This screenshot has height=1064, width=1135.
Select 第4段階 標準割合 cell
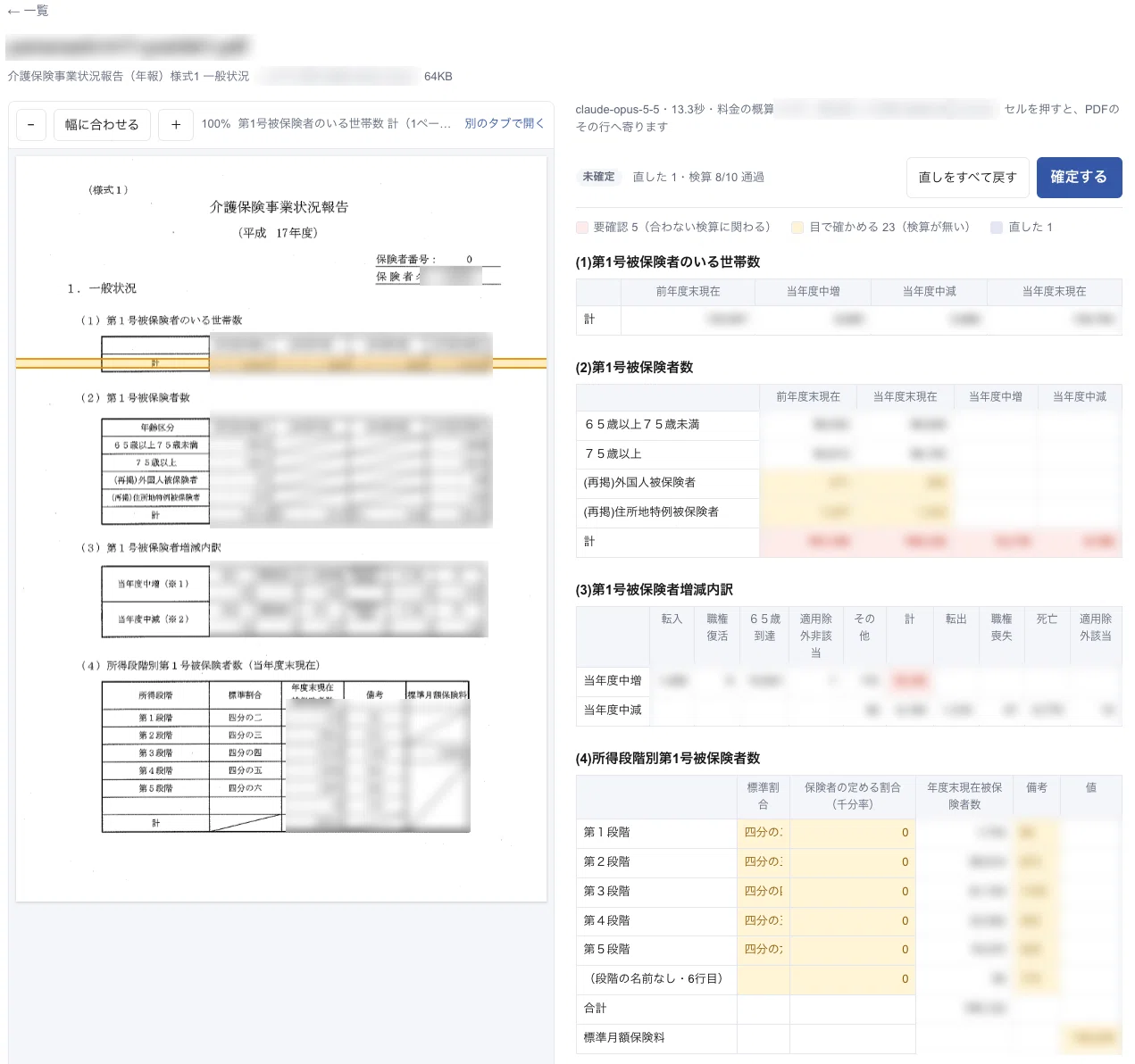(764, 921)
